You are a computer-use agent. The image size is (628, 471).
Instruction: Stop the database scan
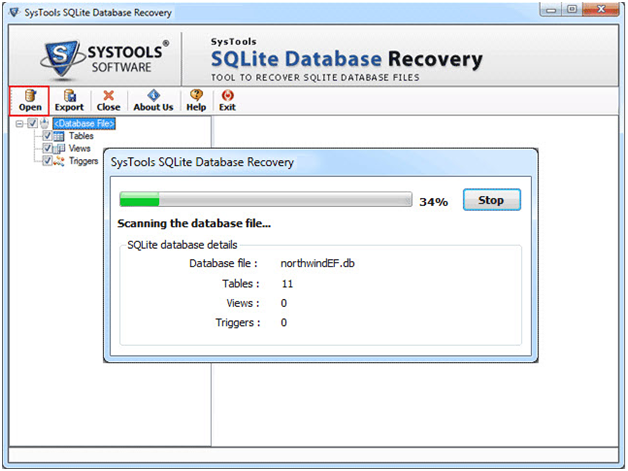491,200
